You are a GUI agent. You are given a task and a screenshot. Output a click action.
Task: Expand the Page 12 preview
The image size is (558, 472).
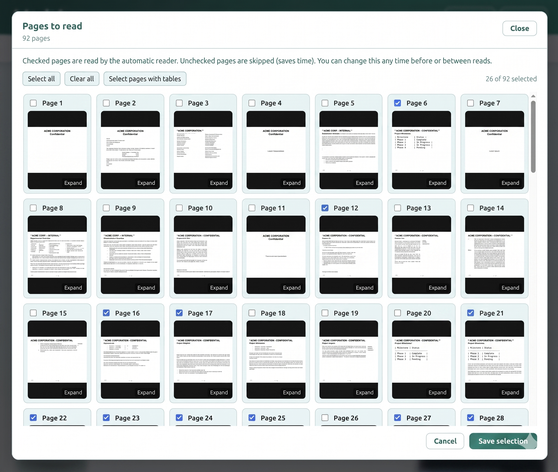(x=365, y=288)
